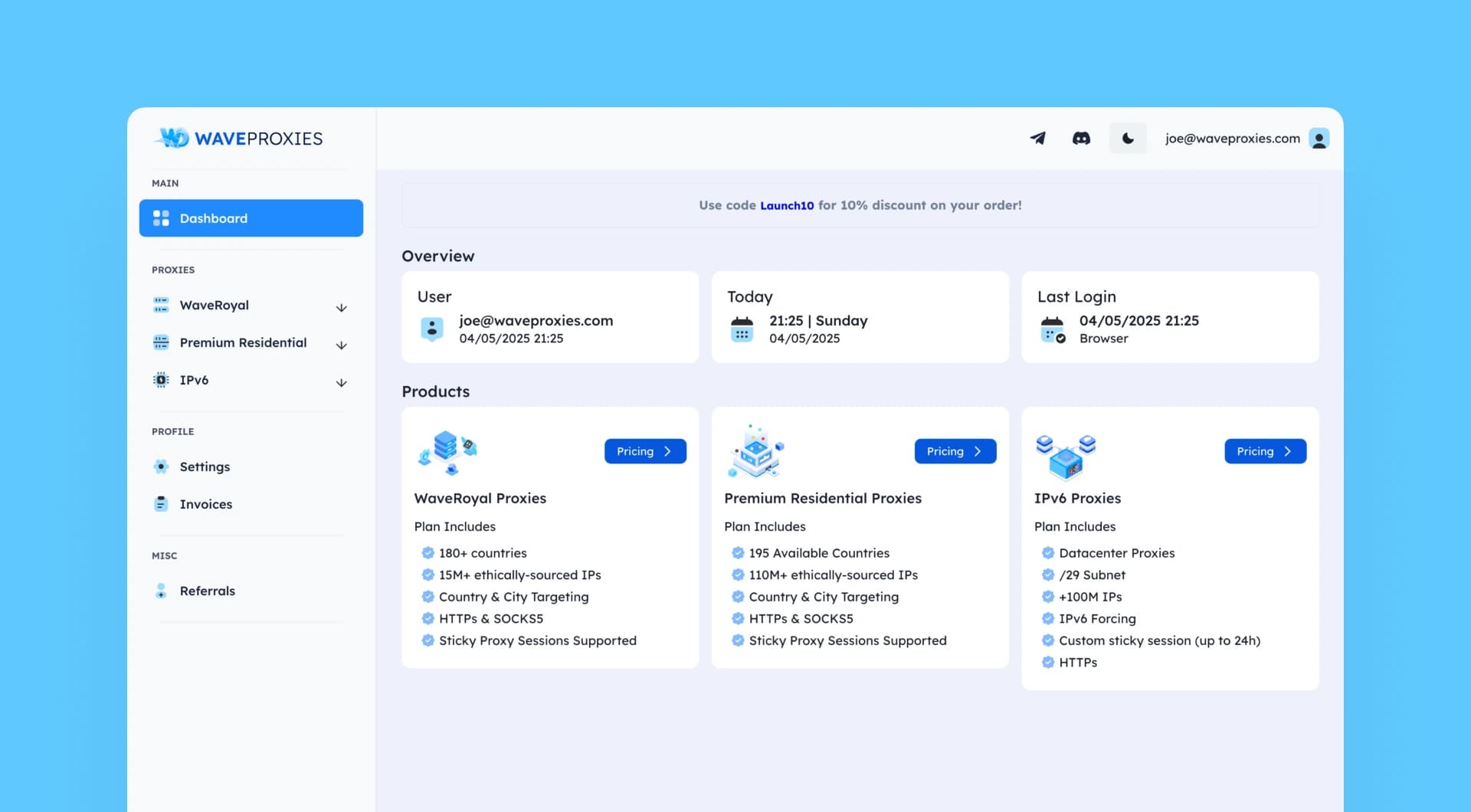Click check badge beside Datacenter Proxies

coord(1048,552)
